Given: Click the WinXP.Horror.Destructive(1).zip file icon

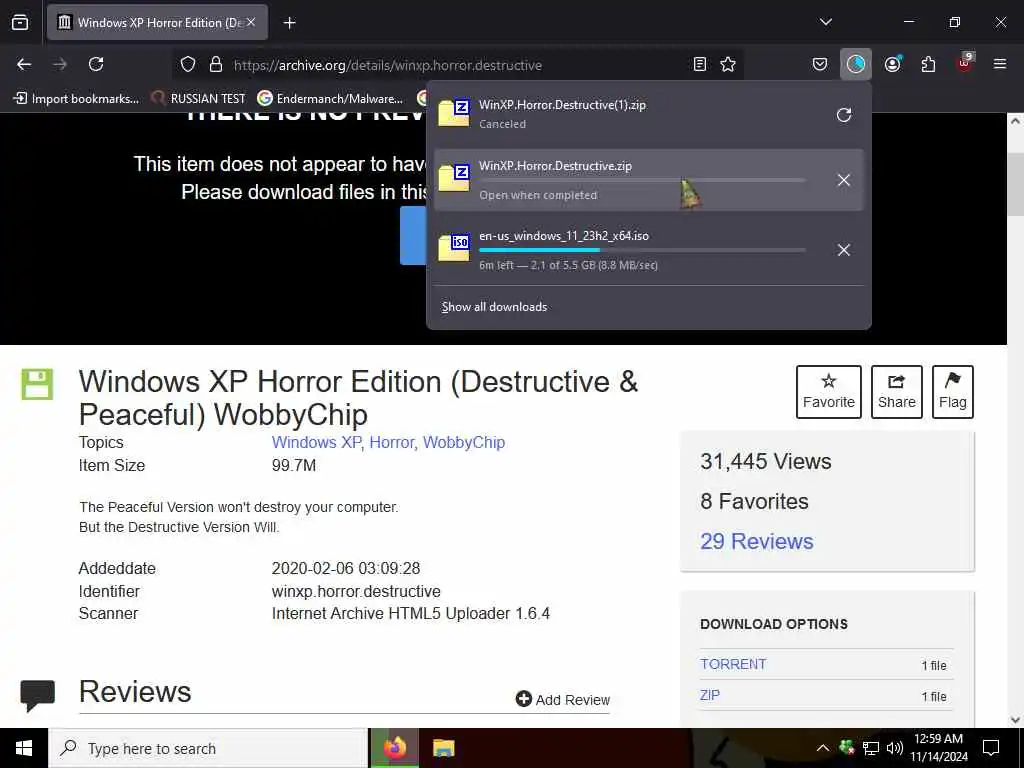Looking at the screenshot, I should [454, 112].
